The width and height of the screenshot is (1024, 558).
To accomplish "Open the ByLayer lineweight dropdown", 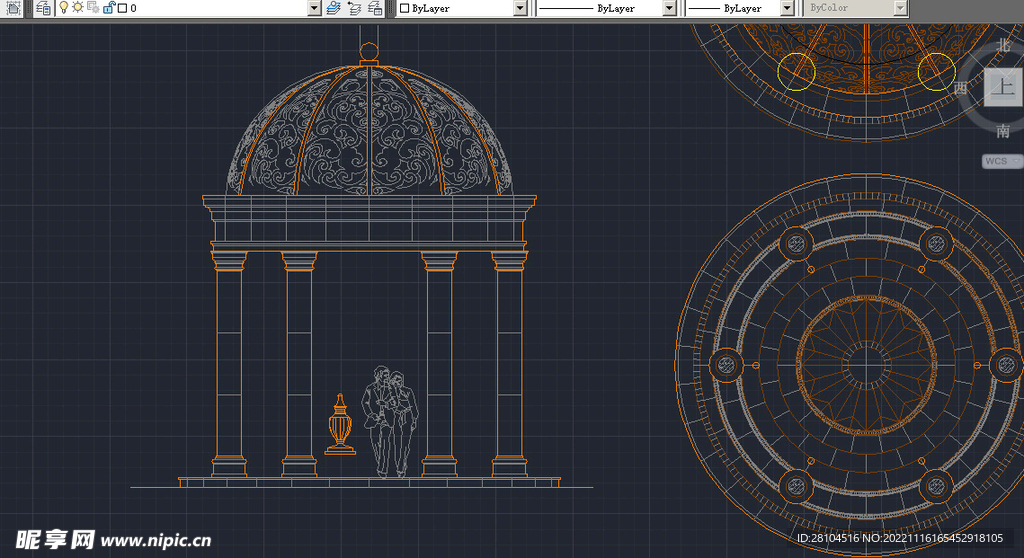I will (x=786, y=8).
